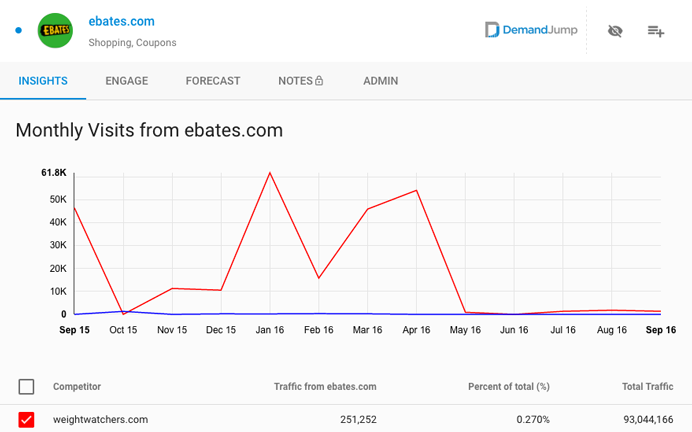The image size is (692, 432).
Task: Open the locked NOTES tab
Action: 301,81
